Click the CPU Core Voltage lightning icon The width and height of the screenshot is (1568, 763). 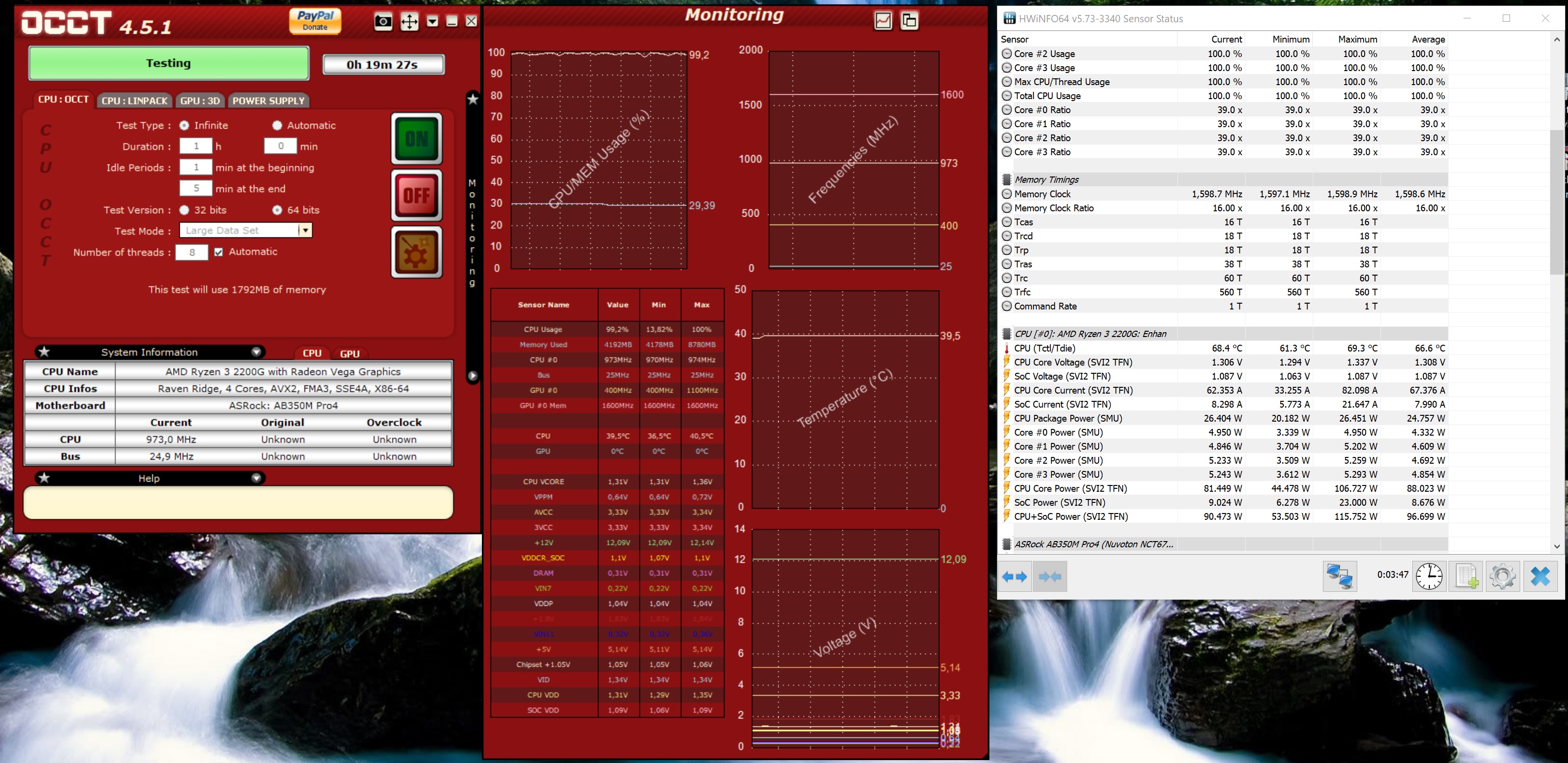(x=1007, y=362)
